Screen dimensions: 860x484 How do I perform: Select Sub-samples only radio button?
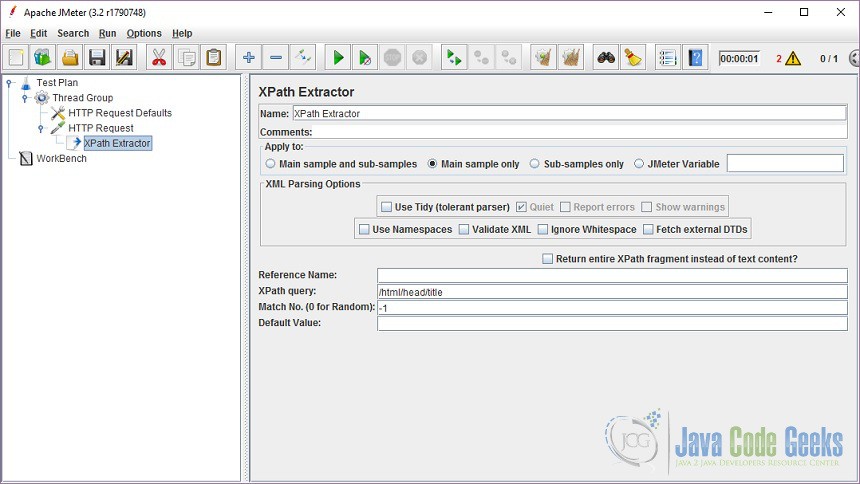pos(535,164)
